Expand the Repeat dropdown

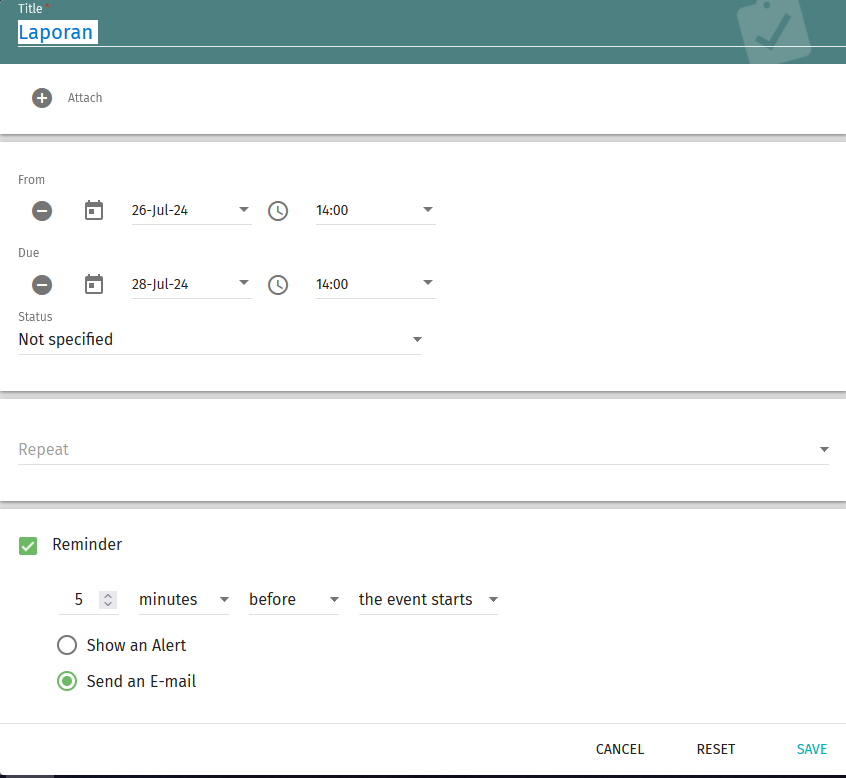423,450
